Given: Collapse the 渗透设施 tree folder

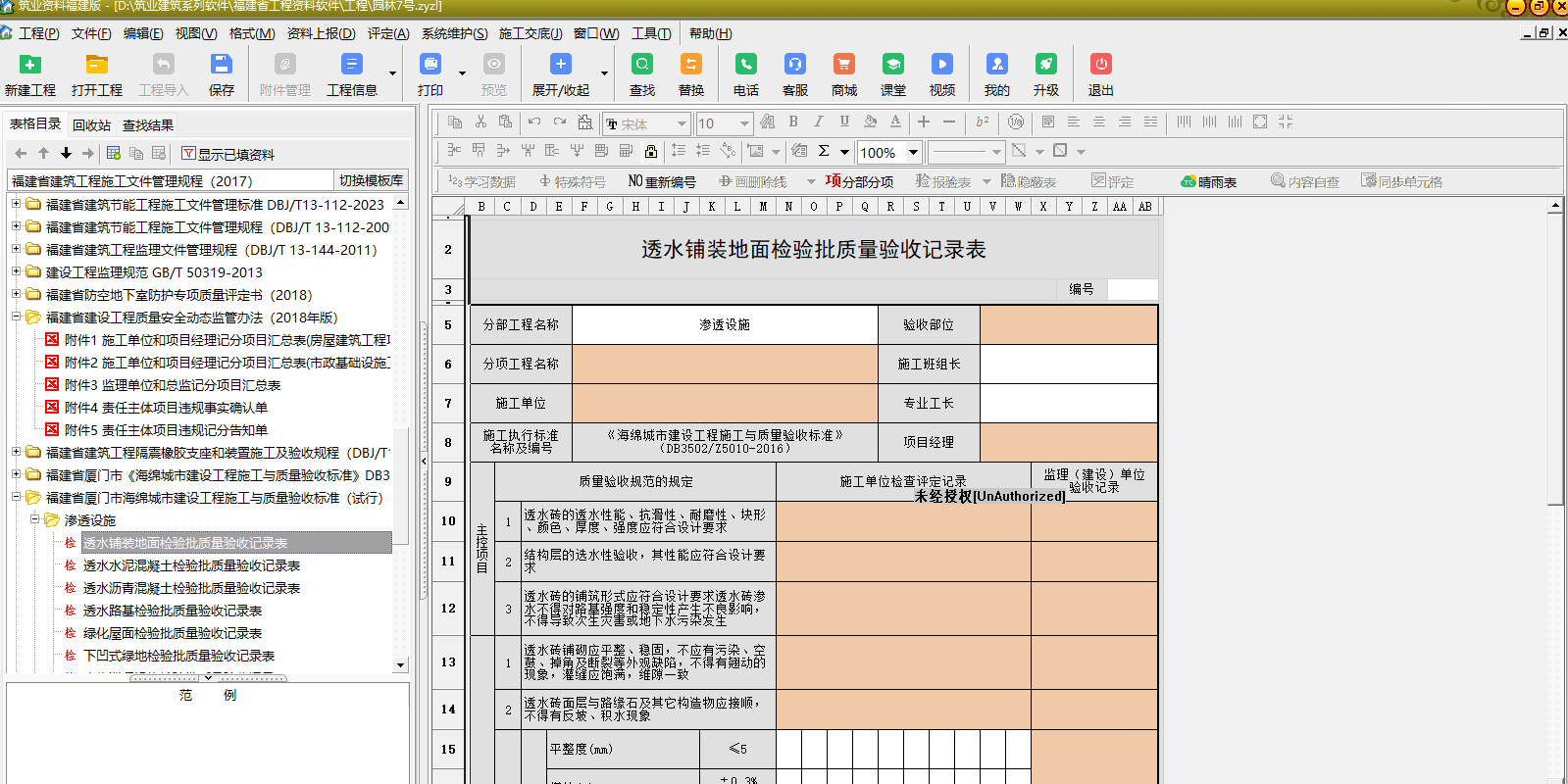Looking at the screenshot, I should [x=34, y=520].
